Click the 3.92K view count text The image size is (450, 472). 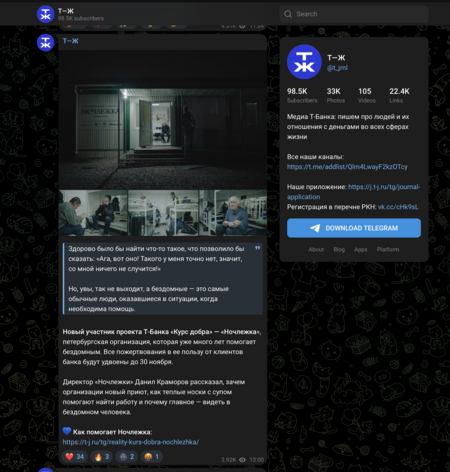[x=228, y=460]
